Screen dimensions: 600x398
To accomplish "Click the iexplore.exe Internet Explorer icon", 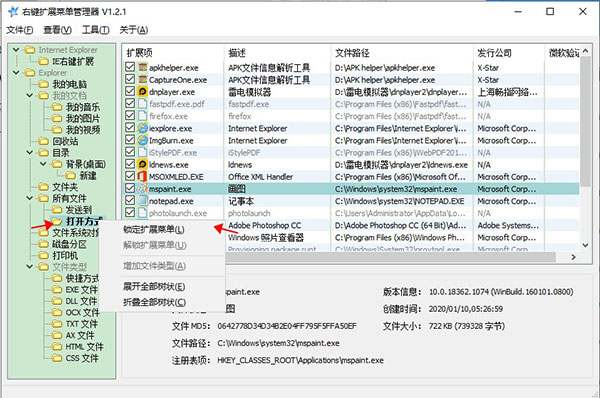I will (x=143, y=128).
